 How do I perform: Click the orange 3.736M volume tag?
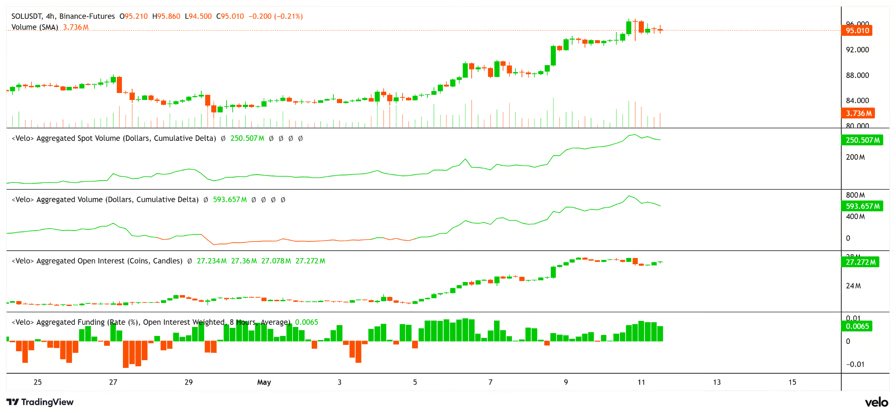click(858, 115)
